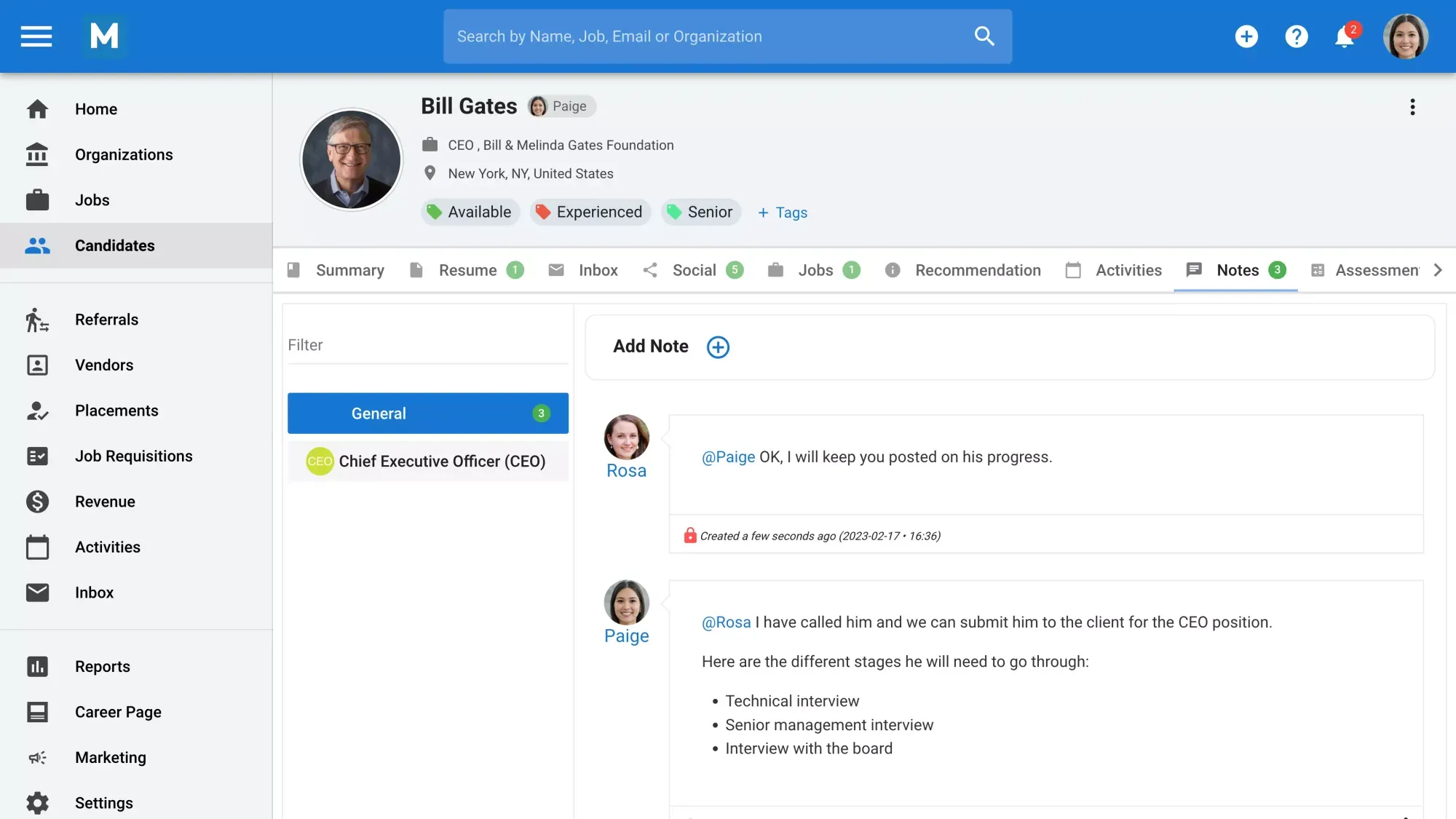This screenshot has width=1456, height=819.
Task: Expand hidden profile tabs with the right chevron
Action: point(1437,270)
